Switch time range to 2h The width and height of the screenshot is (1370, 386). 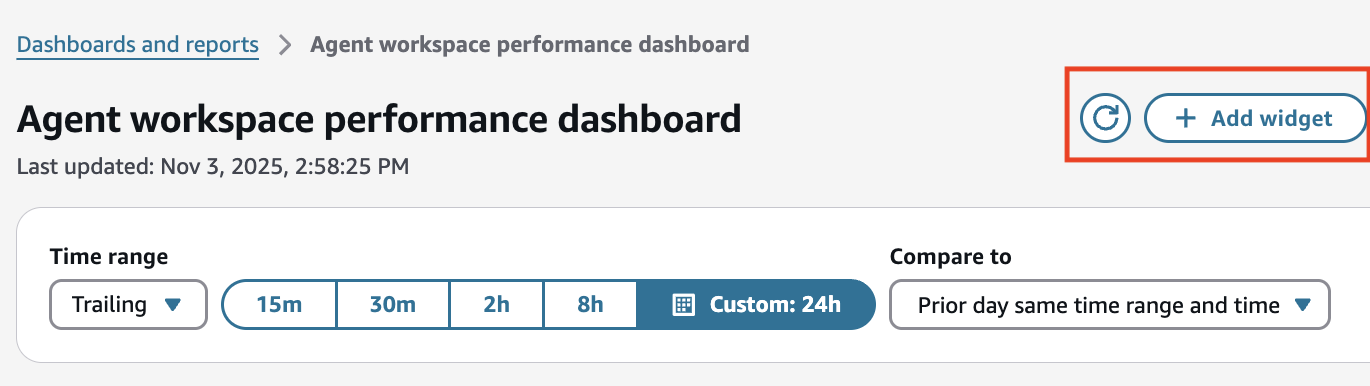point(497,304)
